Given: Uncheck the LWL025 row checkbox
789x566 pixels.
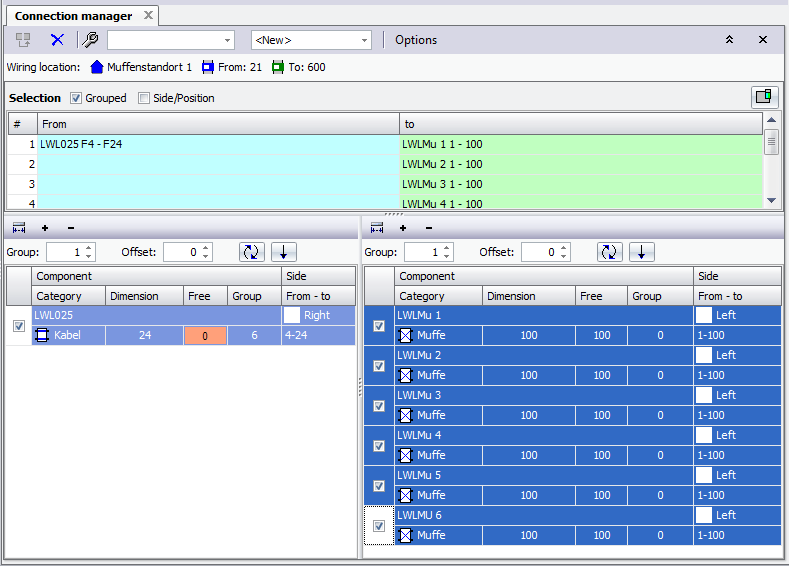Looking at the screenshot, I should tap(19, 326).
